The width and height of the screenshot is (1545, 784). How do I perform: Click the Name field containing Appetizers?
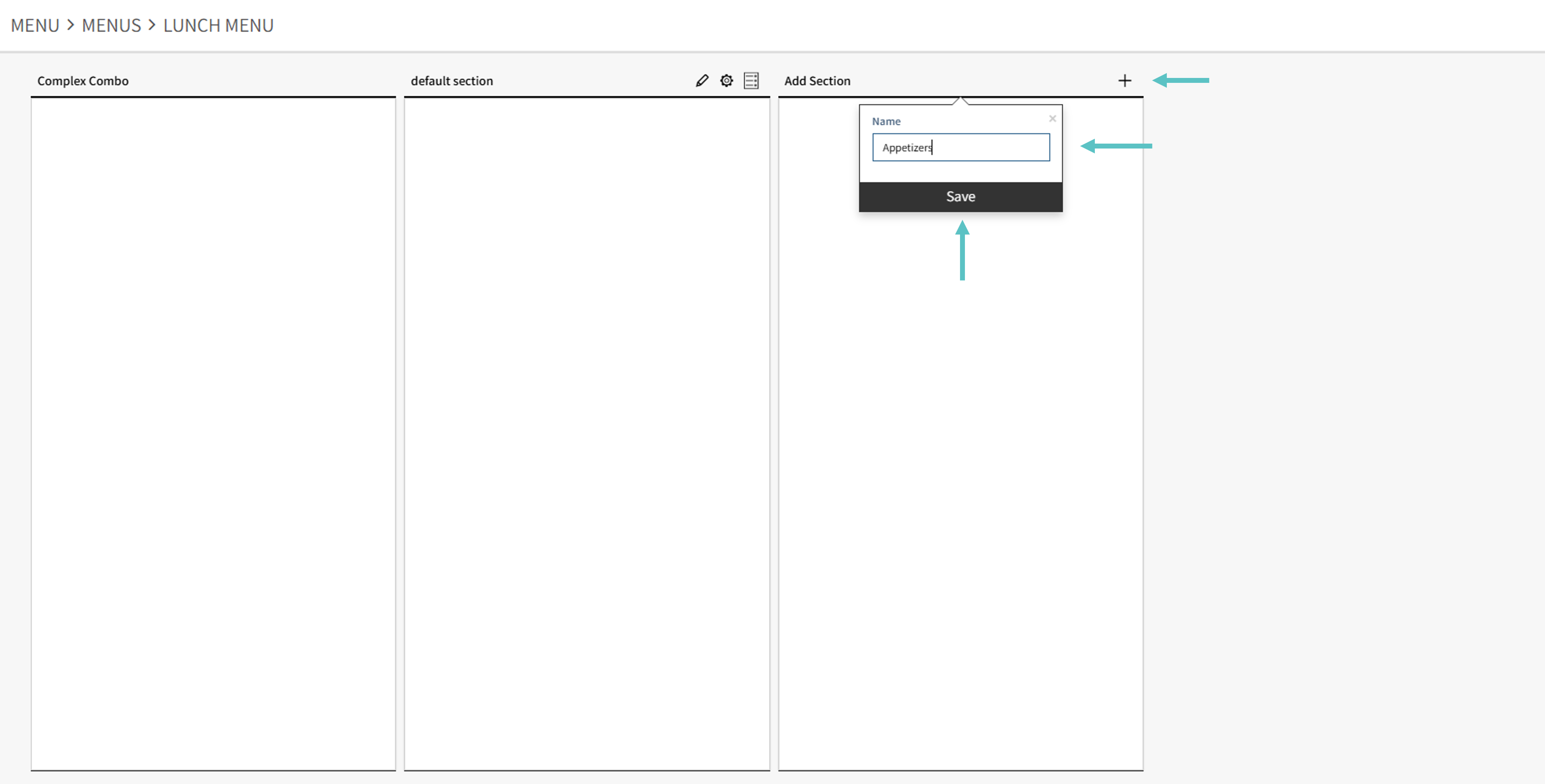pos(961,147)
